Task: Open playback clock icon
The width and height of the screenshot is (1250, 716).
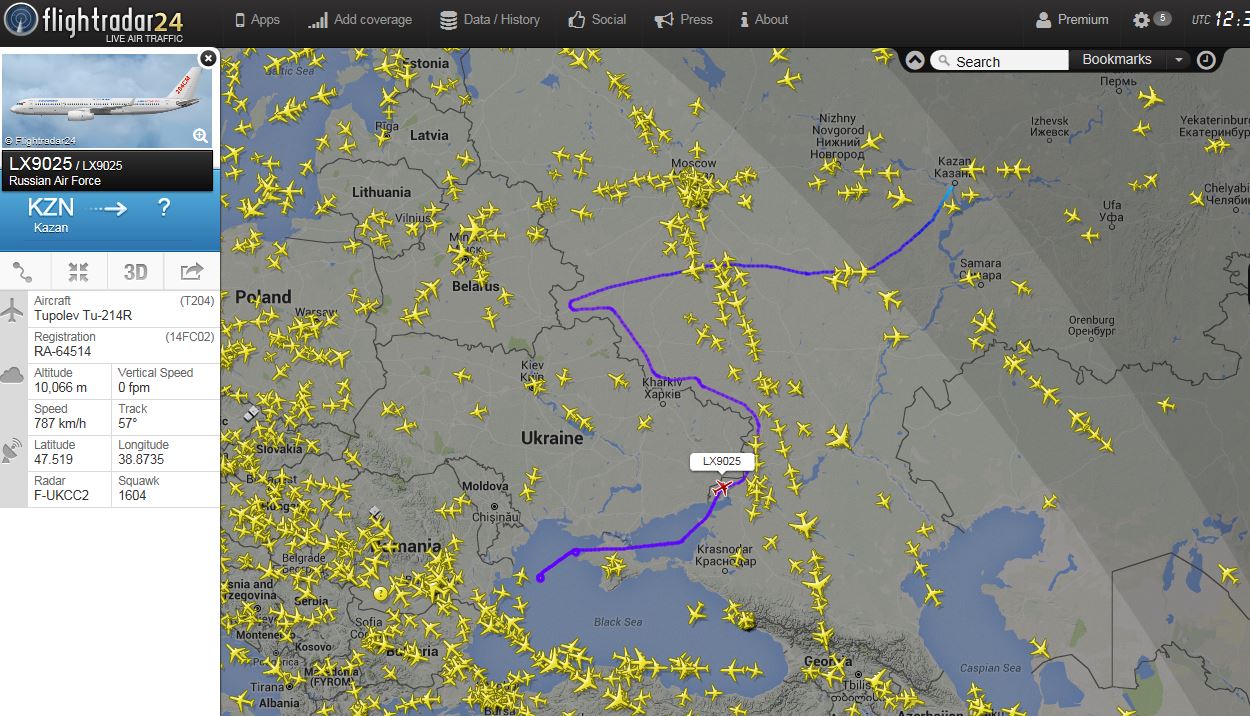Action: (x=1207, y=60)
